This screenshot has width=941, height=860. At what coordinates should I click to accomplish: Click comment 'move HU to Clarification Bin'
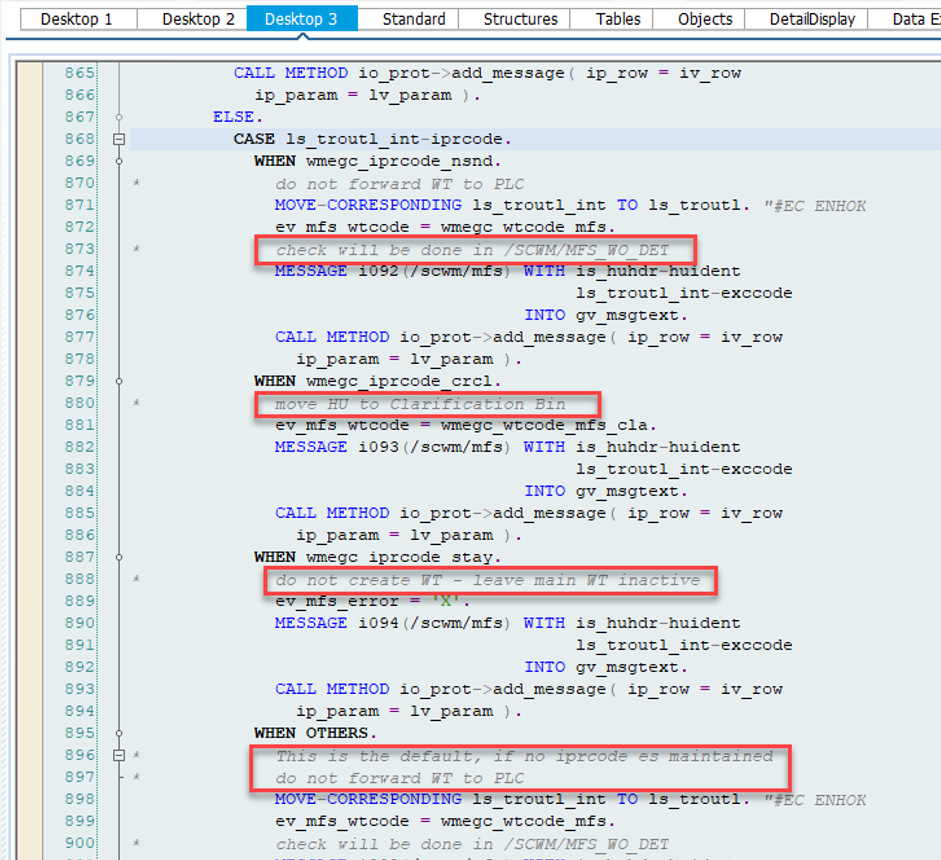(420, 404)
